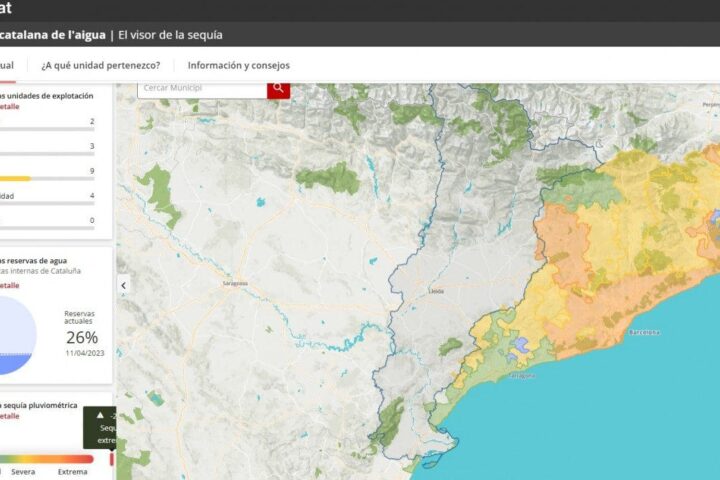Click the yellow bar showing 9 units
720x480 pixels.
click(15, 178)
